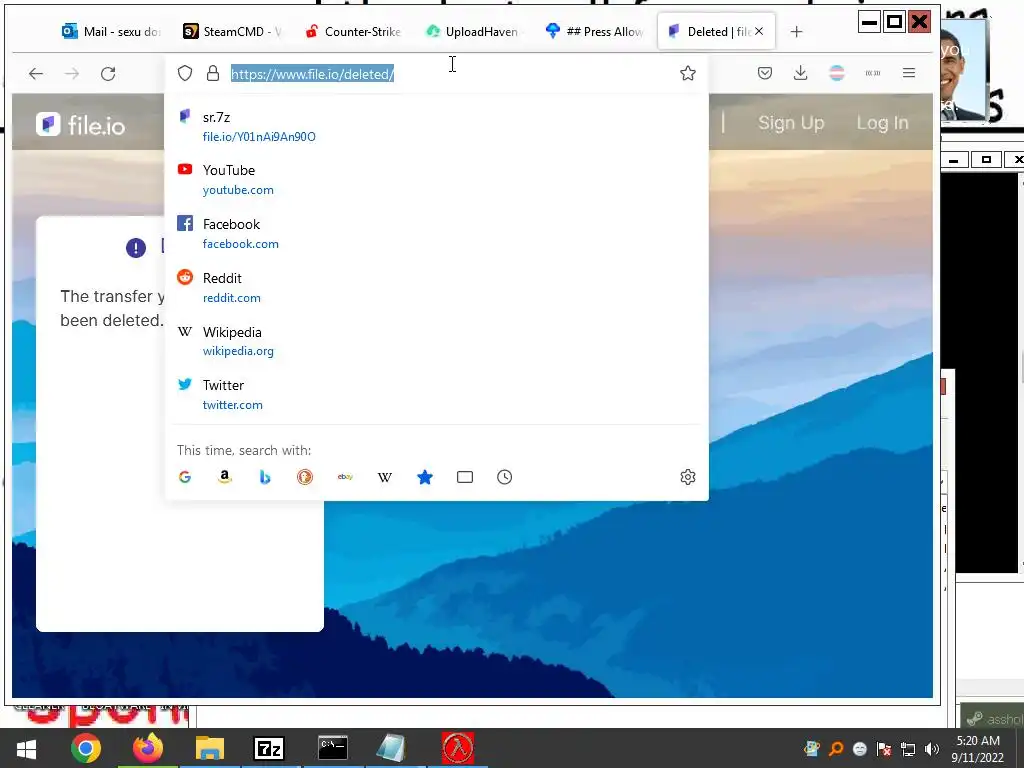Viewport: 1024px width, 768px height.
Task: Search with Google one-off engine icon
Action: click(185, 477)
